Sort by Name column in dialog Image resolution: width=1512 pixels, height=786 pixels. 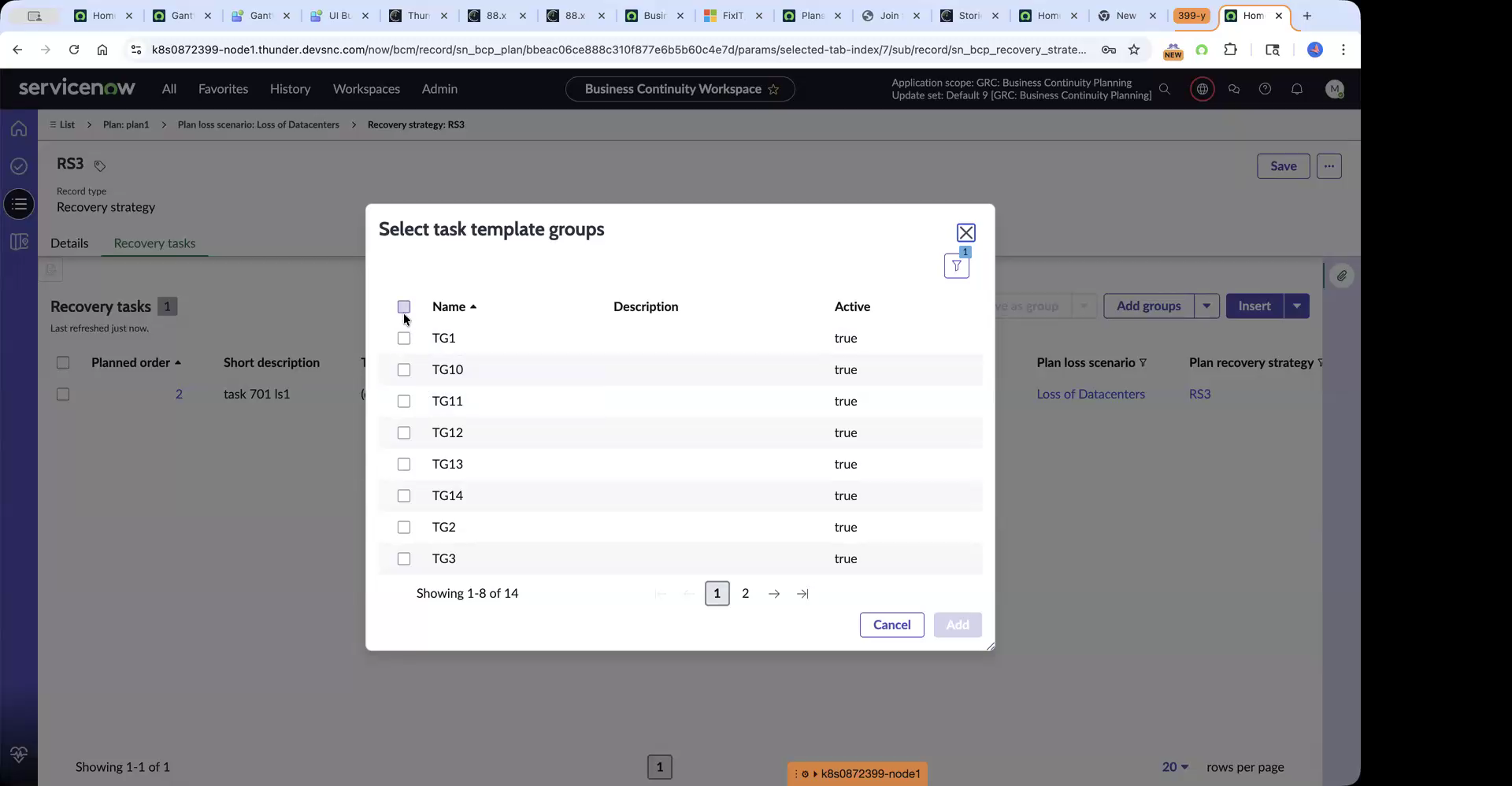point(454,306)
